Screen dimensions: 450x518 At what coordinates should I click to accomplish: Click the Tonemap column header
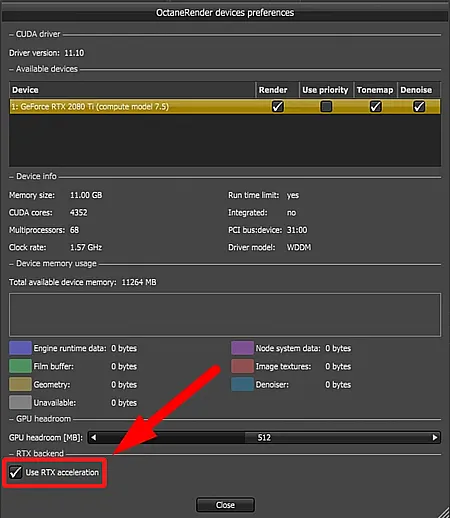coord(375,90)
